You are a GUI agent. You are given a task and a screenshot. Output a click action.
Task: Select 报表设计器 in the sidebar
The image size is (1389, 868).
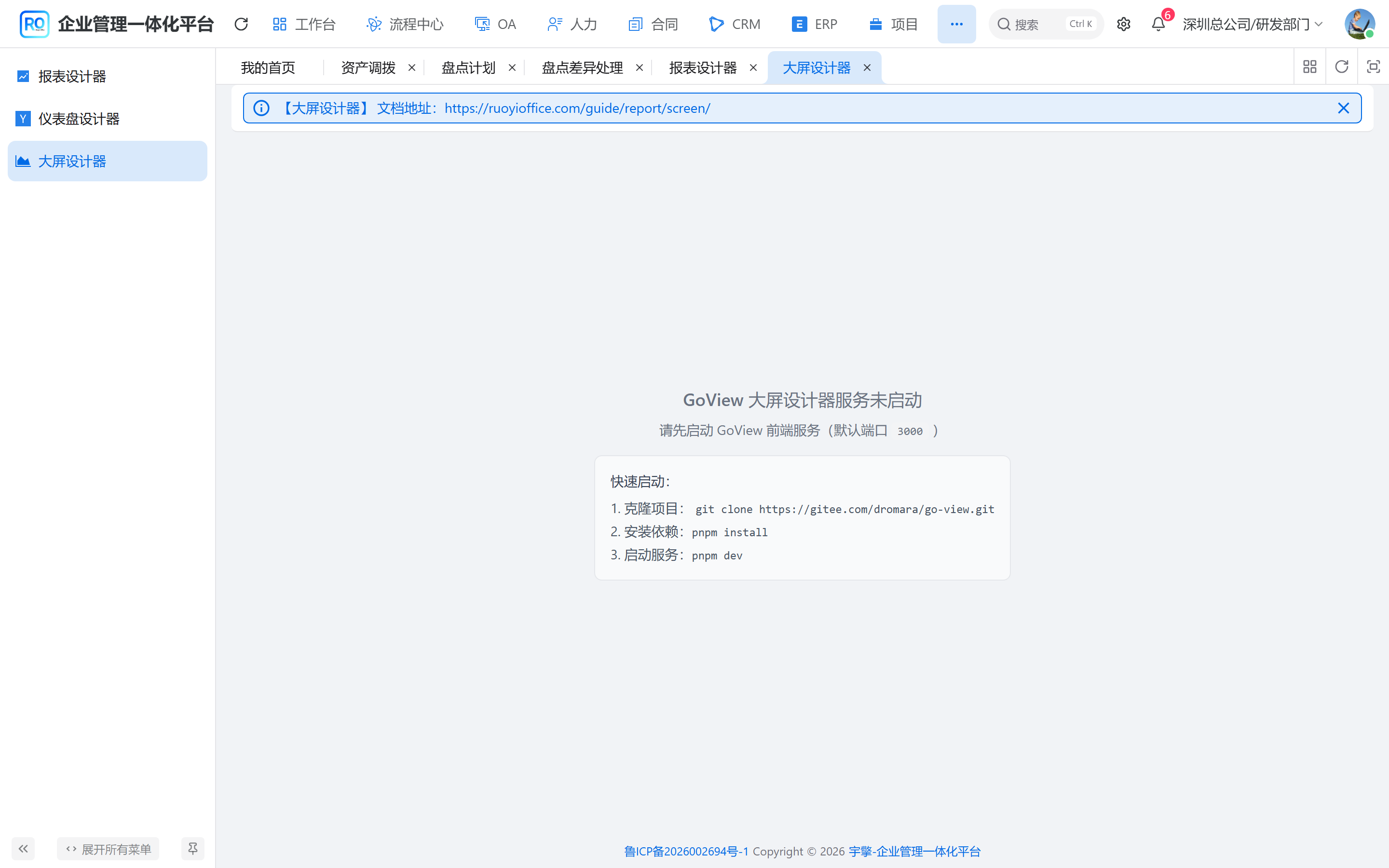[x=108, y=76]
